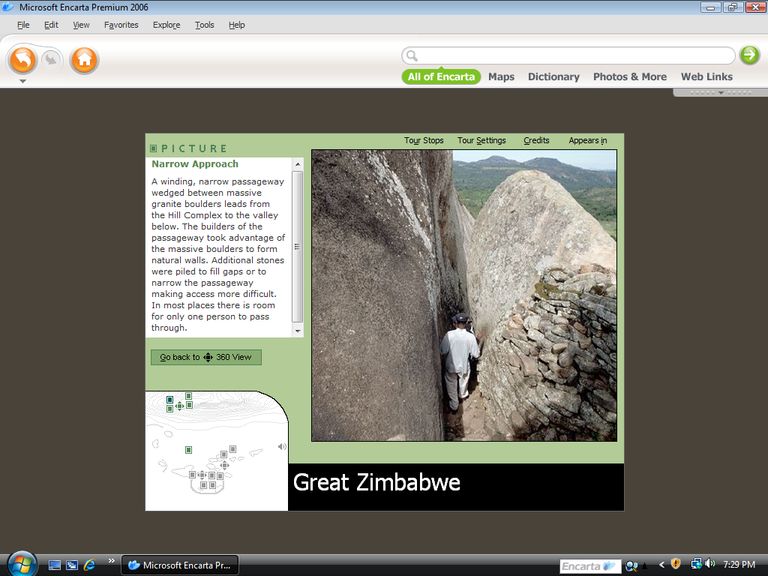
Task: Click the grey Forward arrow button
Action: coord(51,60)
